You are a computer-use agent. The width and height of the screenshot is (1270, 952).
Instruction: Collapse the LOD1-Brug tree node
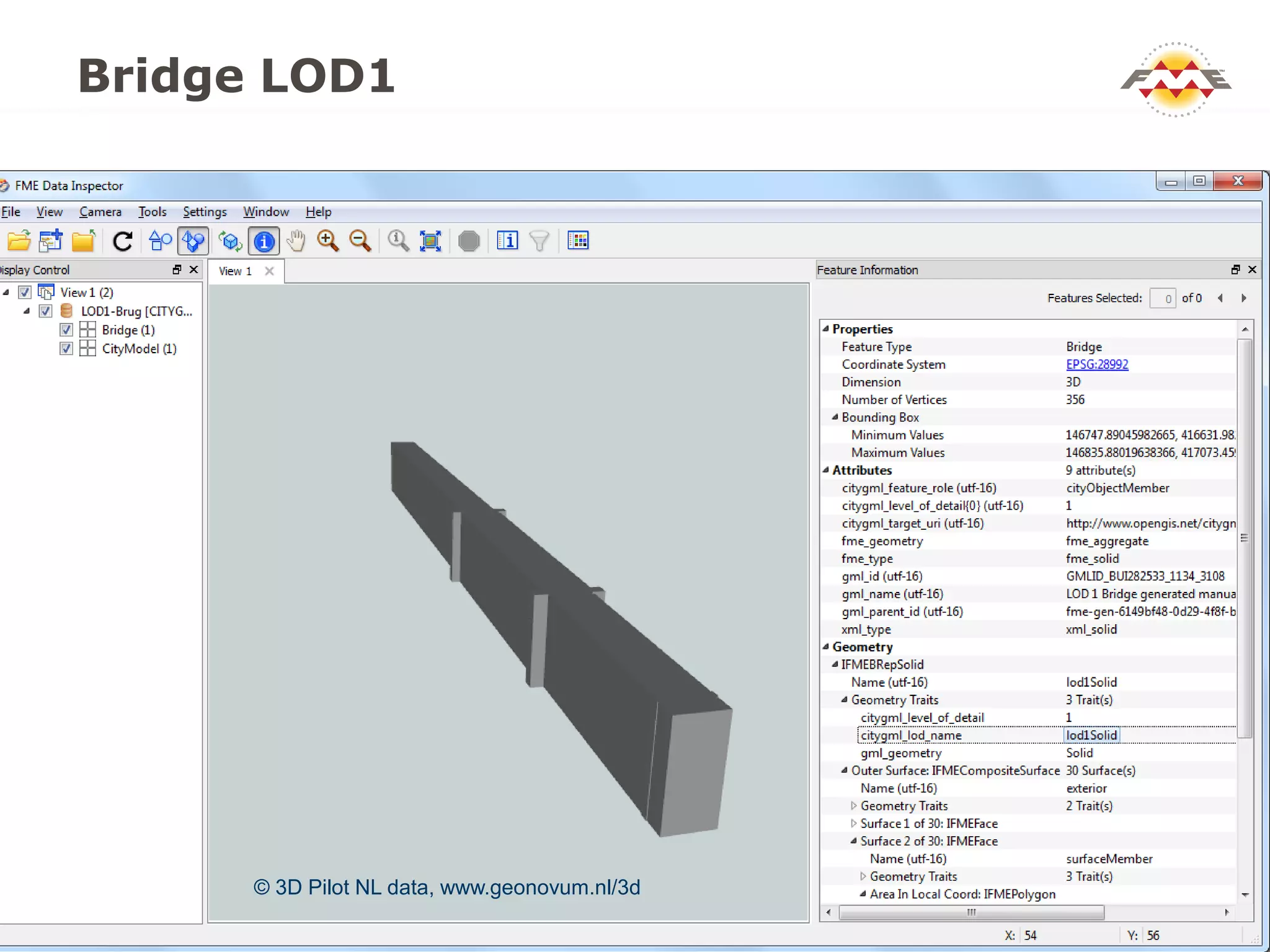26,311
